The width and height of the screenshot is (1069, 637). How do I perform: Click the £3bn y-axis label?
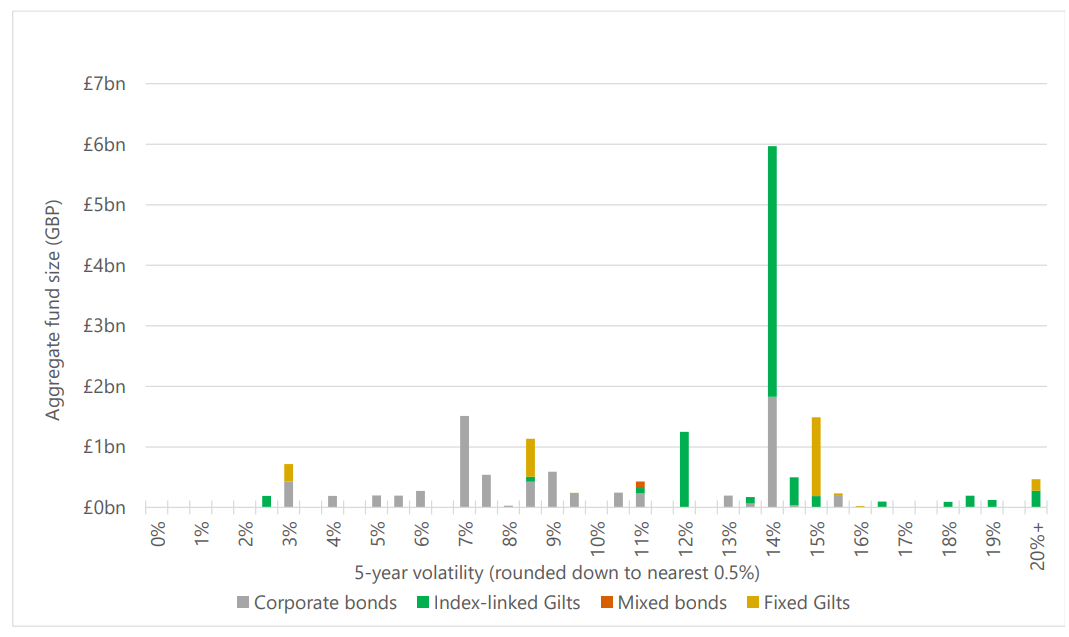[x=104, y=326]
